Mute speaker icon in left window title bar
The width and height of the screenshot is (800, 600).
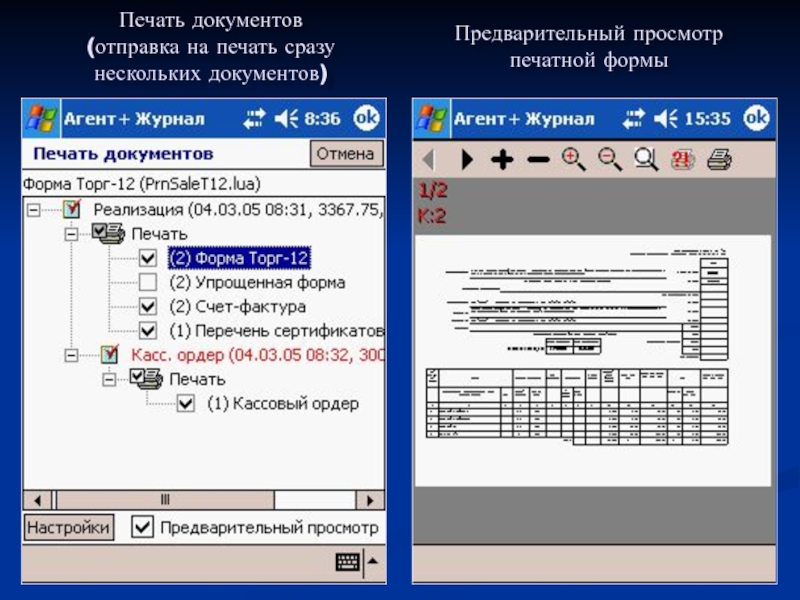point(286,119)
